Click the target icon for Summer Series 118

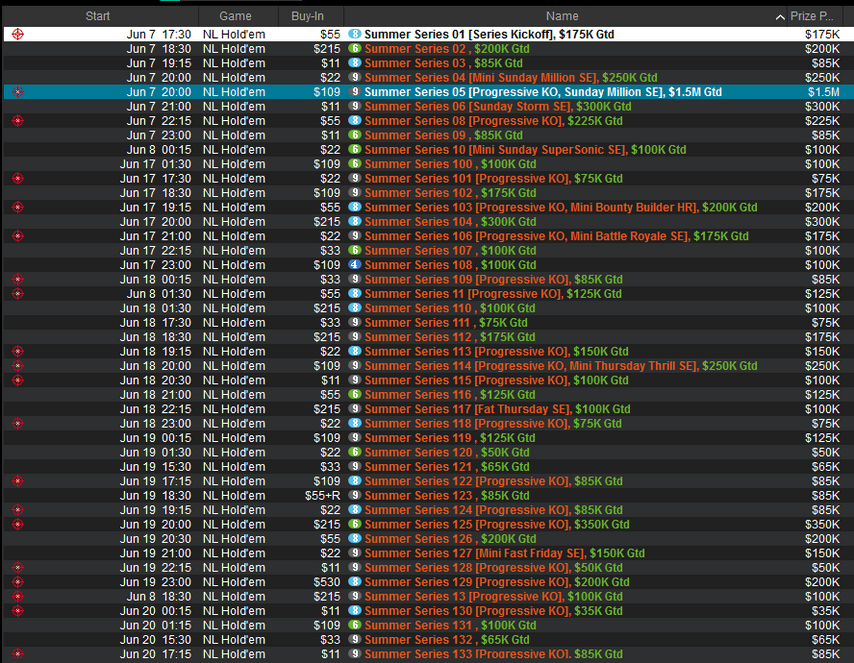click(18, 424)
